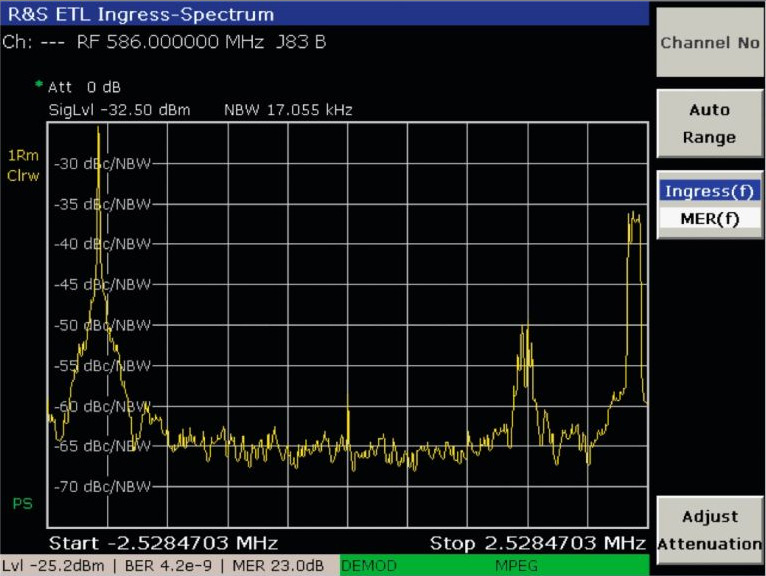Click the 1Rm Clrw trace indicator
Image resolution: width=766 pixels, height=576 pixels.
22,165
